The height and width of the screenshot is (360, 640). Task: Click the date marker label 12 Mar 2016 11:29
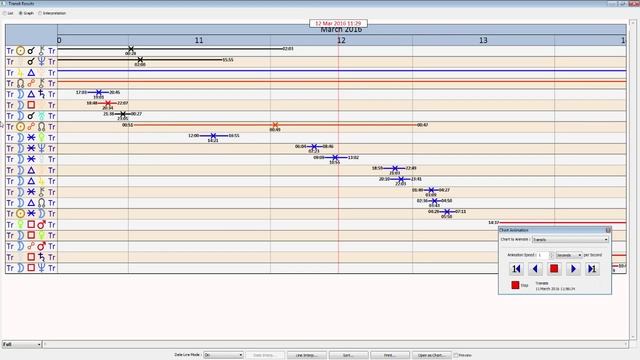(338, 23)
